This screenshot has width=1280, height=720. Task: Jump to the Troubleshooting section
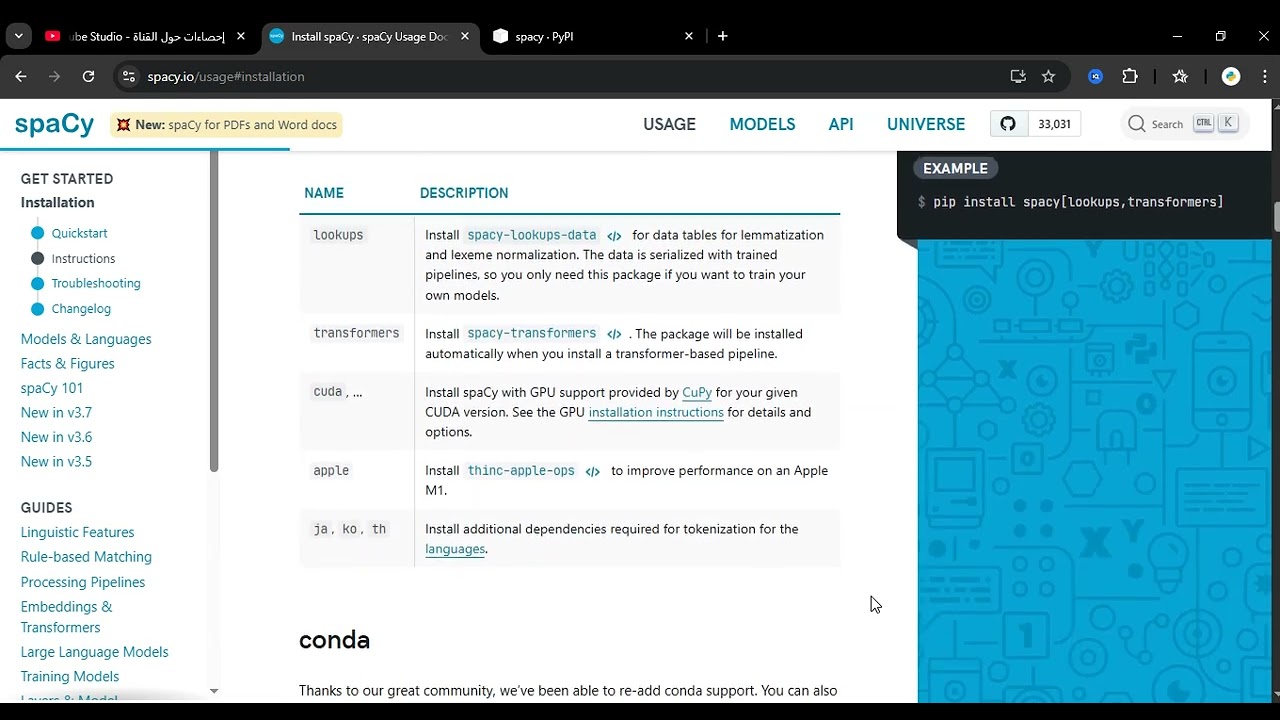click(96, 284)
